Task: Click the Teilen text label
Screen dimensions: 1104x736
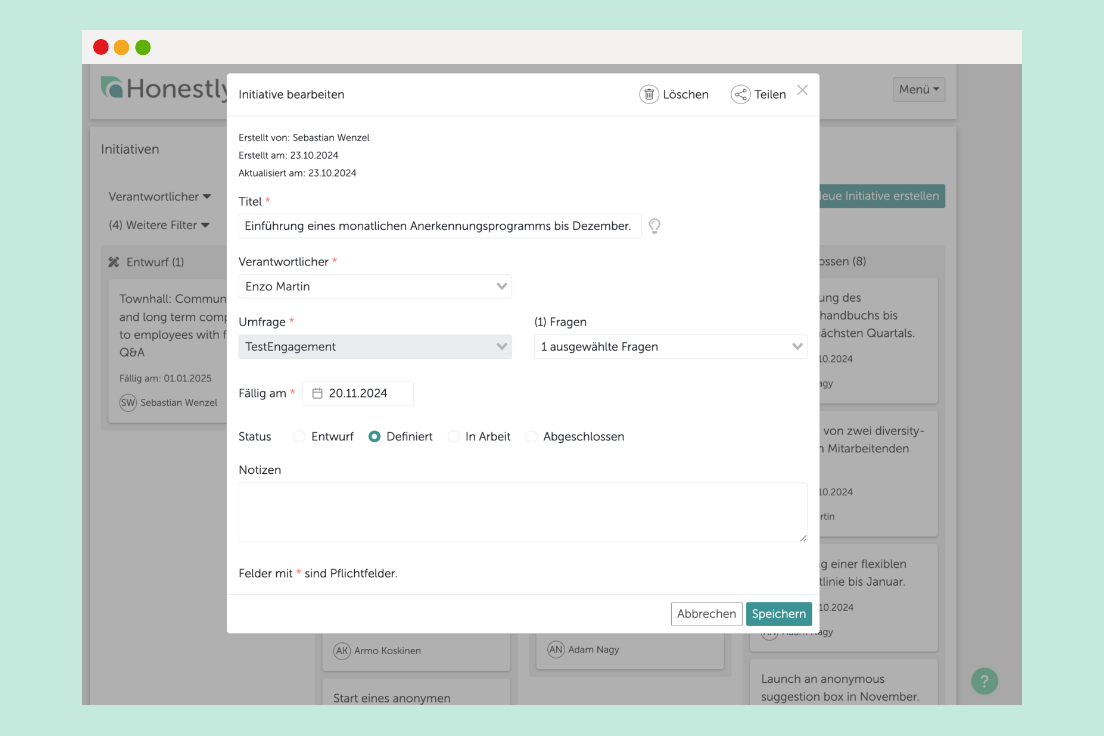Action: pos(770,94)
